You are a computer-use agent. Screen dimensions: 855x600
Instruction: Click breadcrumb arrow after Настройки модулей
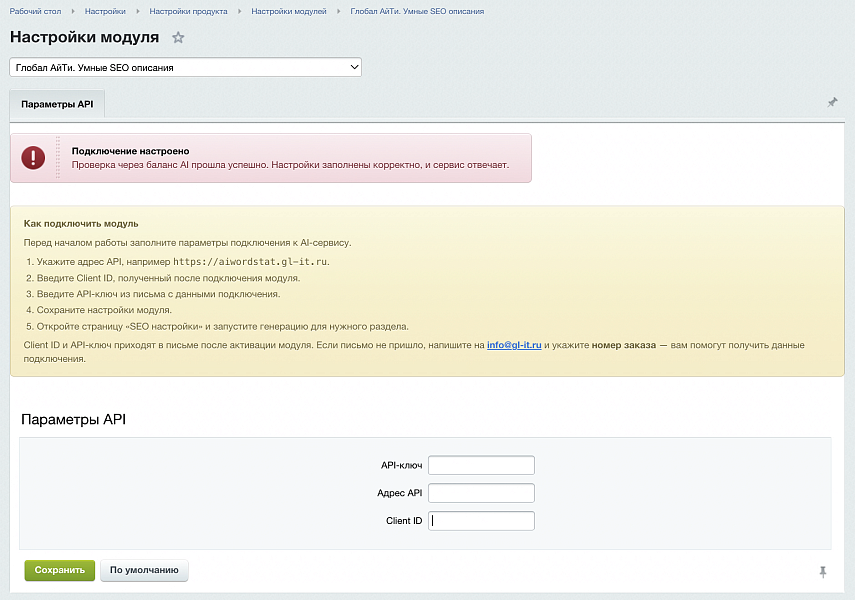(339, 11)
